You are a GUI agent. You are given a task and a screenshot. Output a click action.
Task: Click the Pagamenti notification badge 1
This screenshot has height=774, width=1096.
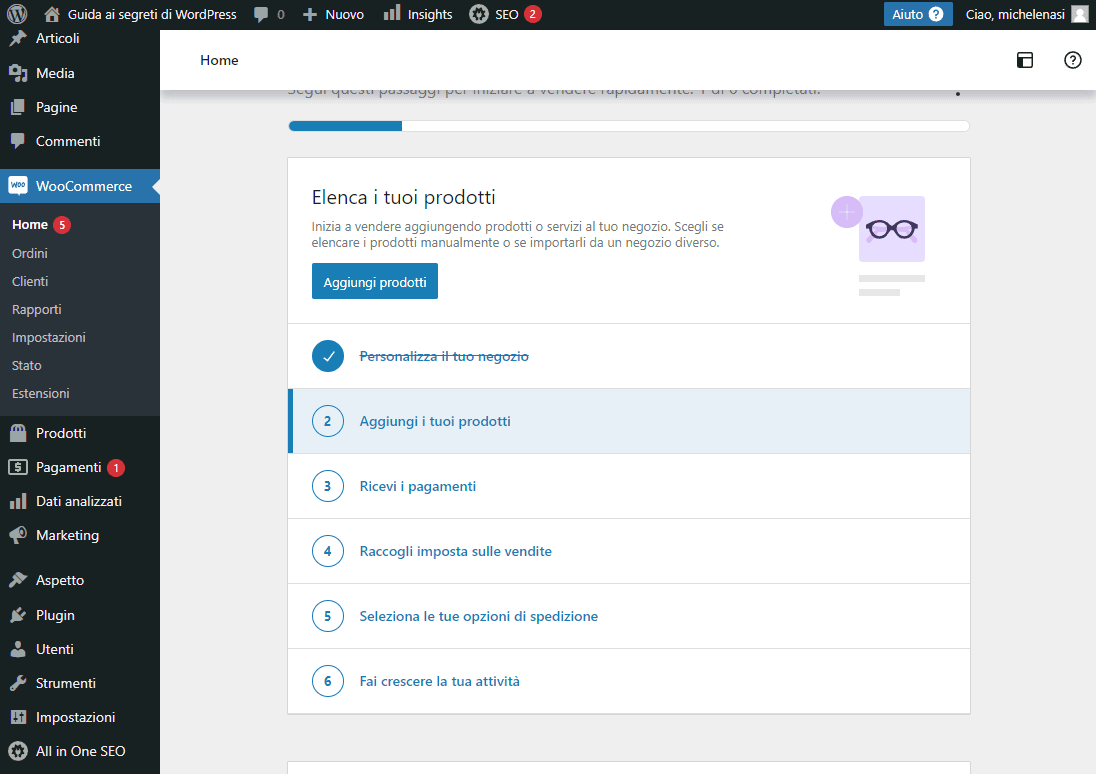(x=116, y=468)
